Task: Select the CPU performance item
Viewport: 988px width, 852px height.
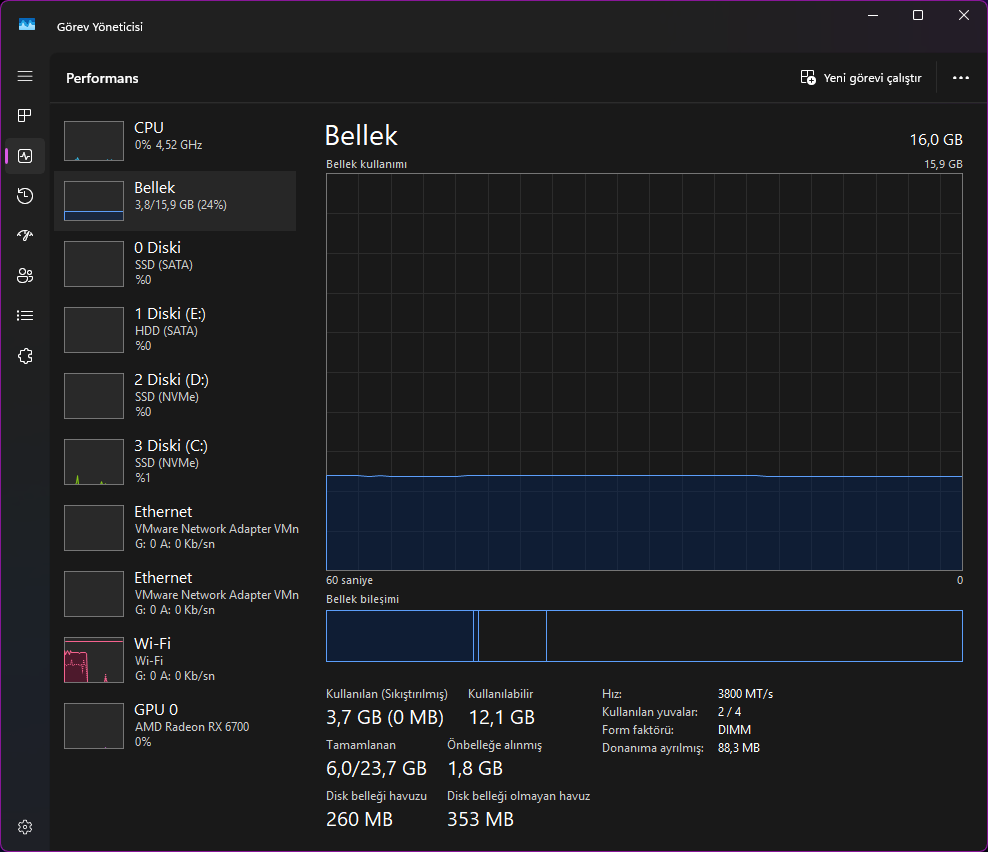Action: click(x=175, y=141)
